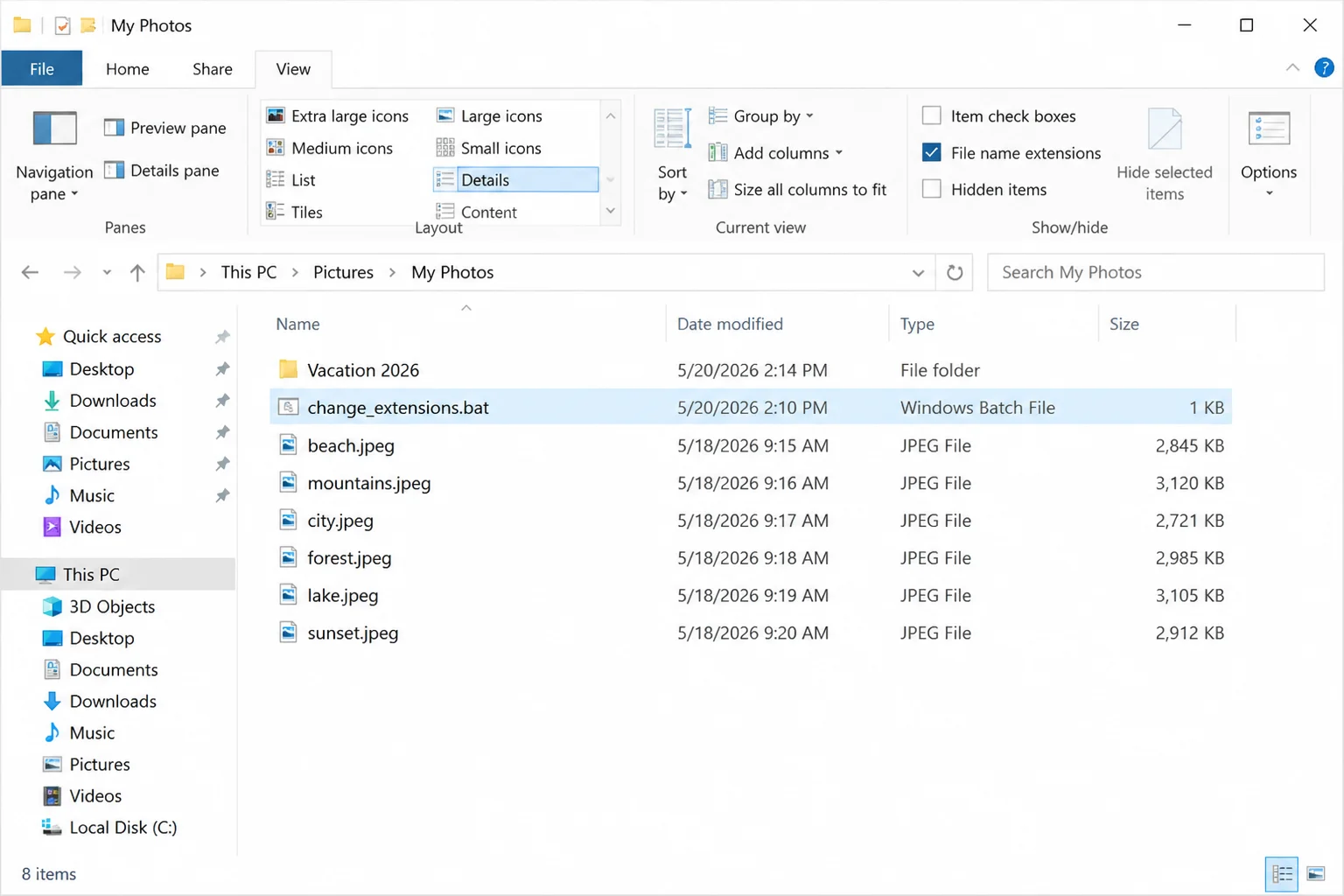Open pinned Music under Quick access
This screenshot has width=1344, height=896.
coord(92,496)
